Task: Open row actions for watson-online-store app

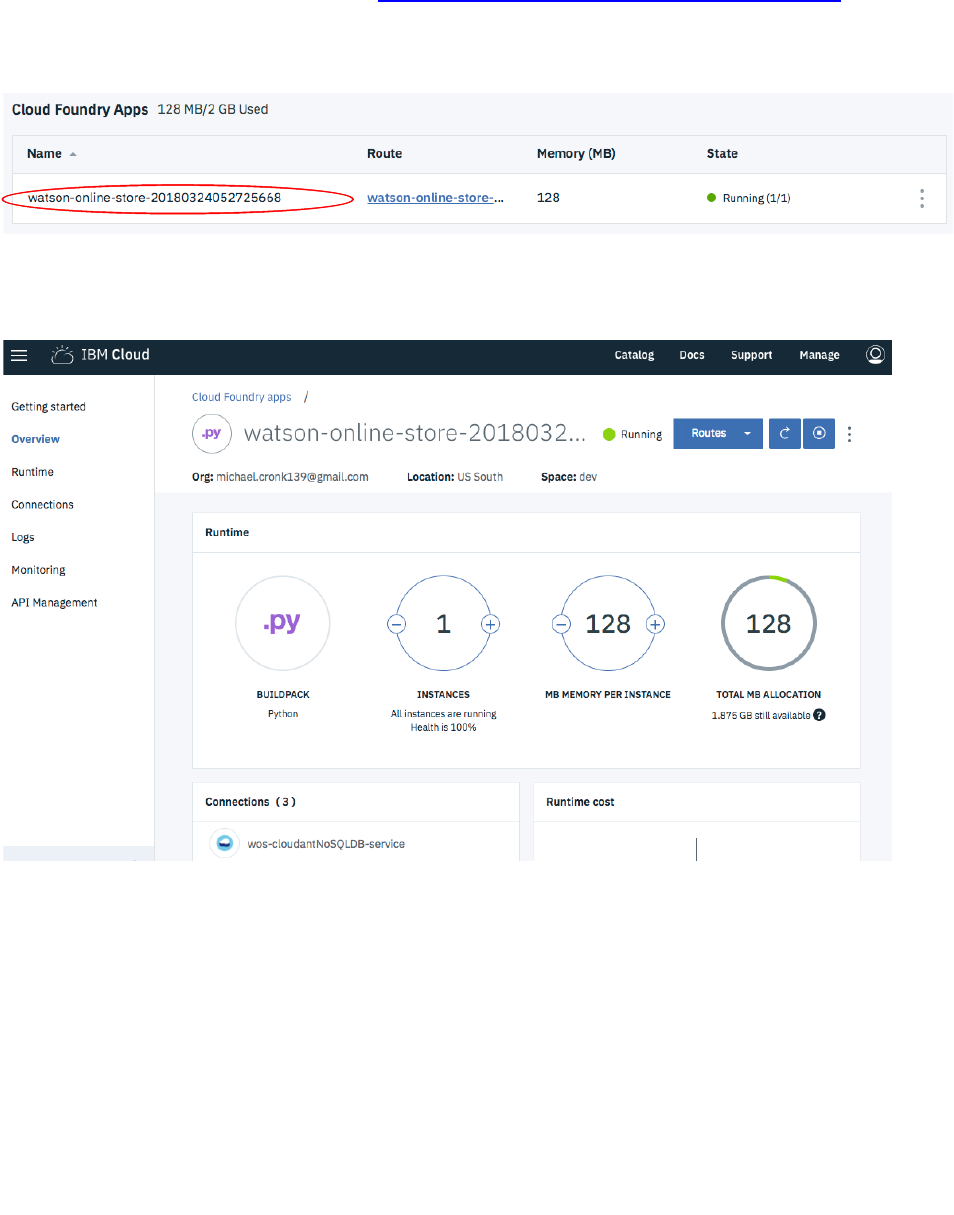Action: (922, 198)
